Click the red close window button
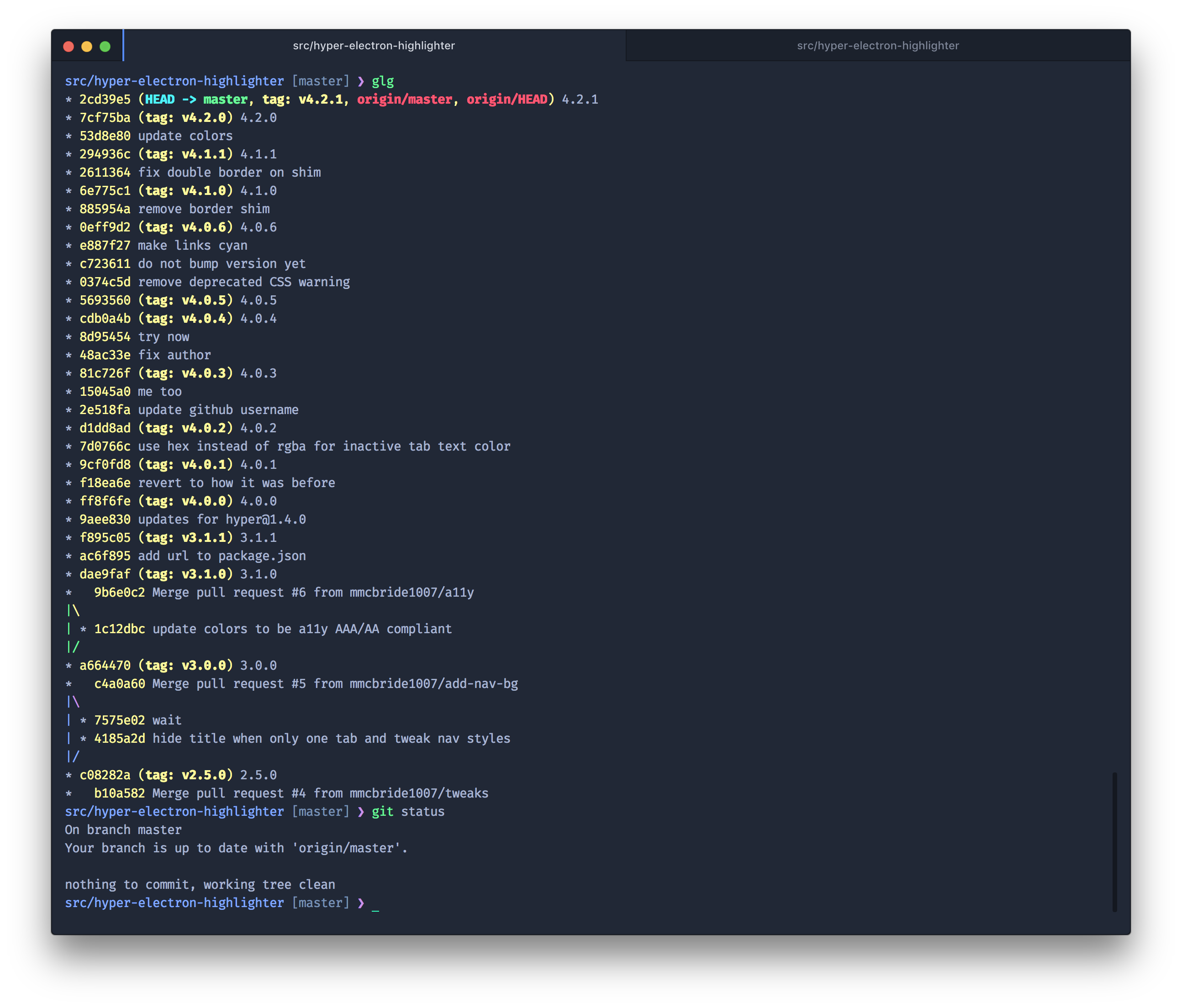The width and height of the screenshot is (1182, 1008). [x=69, y=47]
